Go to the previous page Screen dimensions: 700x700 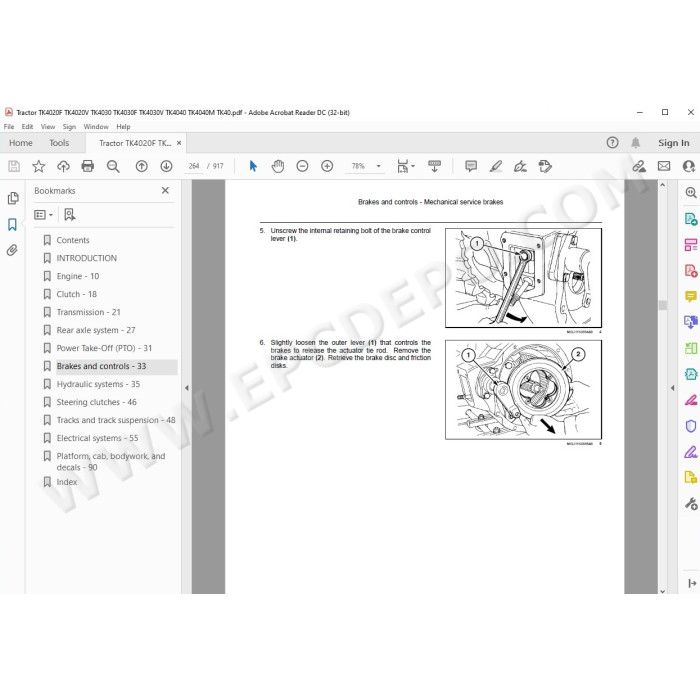pyautogui.click(x=142, y=167)
